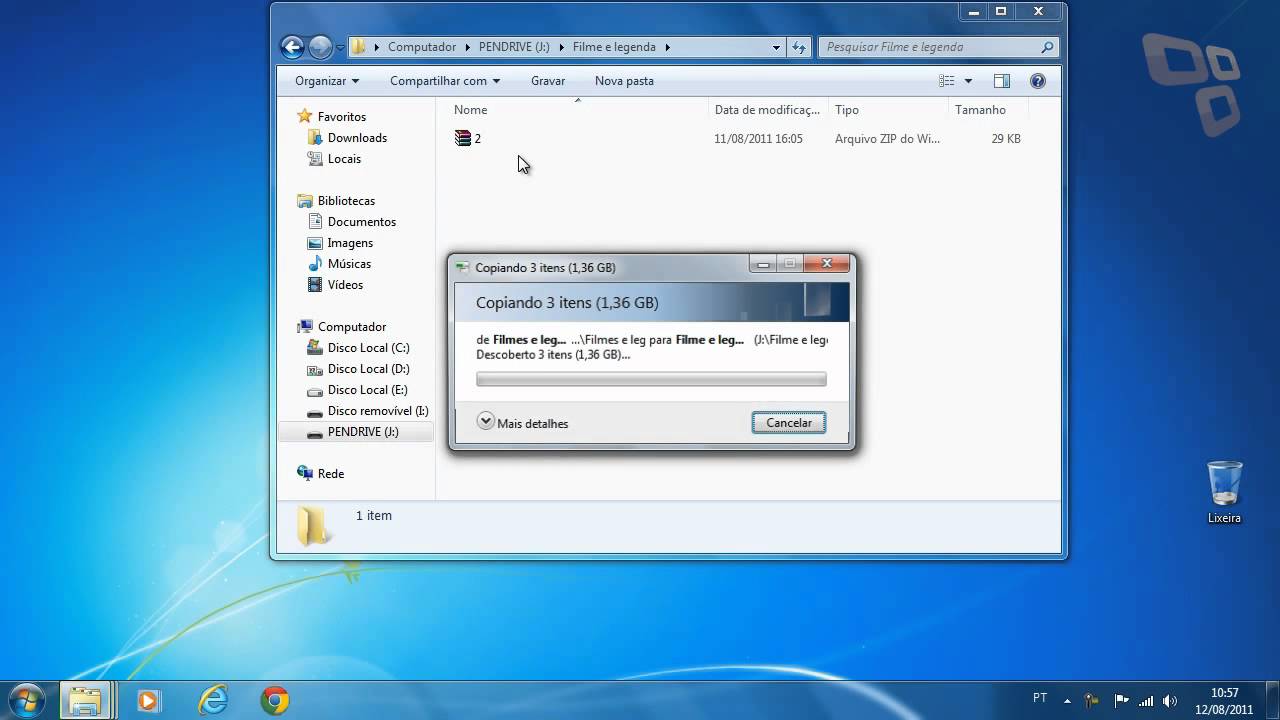Image resolution: width=1280 pixels, height=720 pixels.
Task: Click the file date 11/08/2011 16:05
Action: pyautogui.click(x=758, y=139)
